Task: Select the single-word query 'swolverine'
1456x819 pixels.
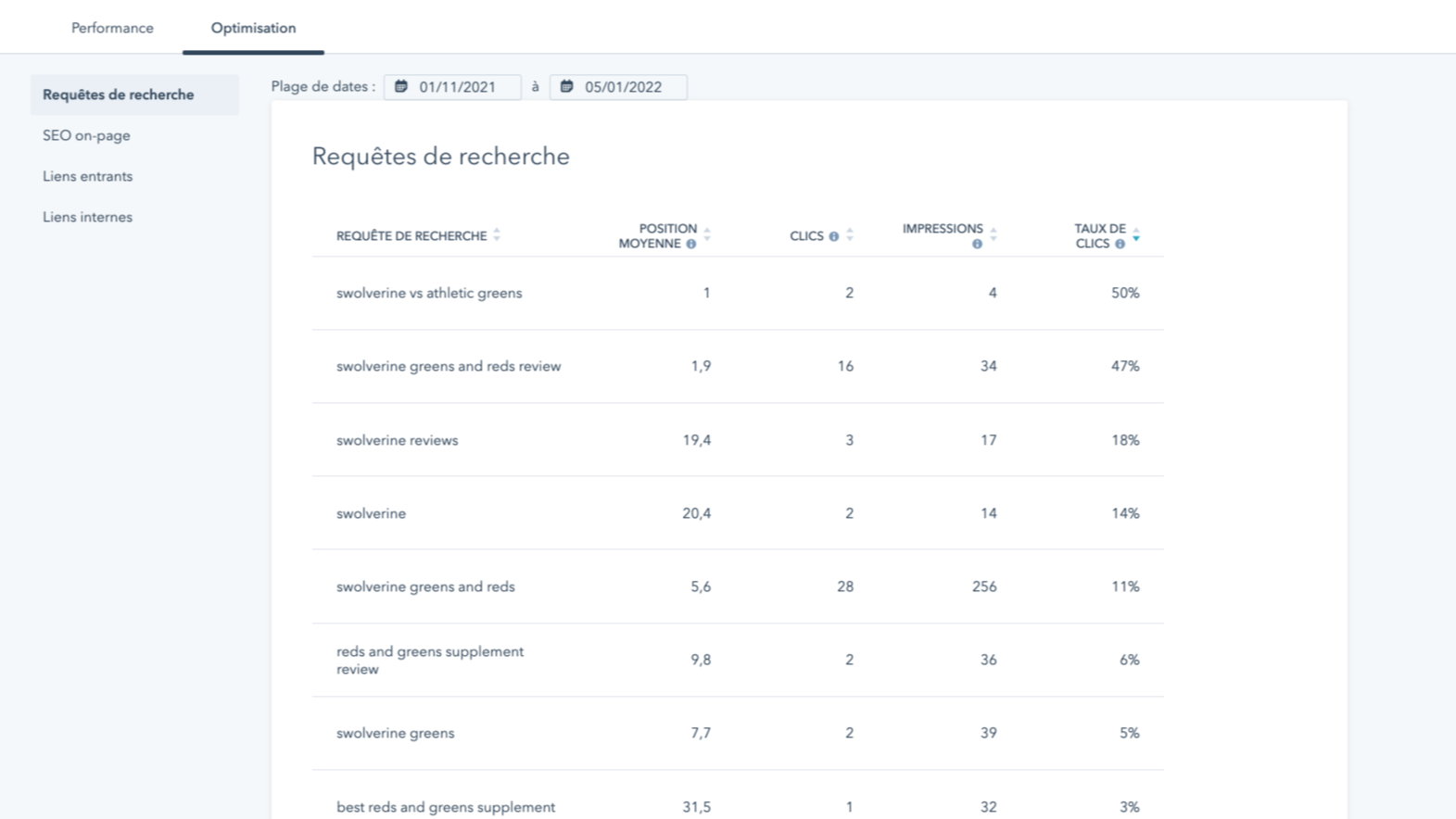Action: [x=371, y=513]
